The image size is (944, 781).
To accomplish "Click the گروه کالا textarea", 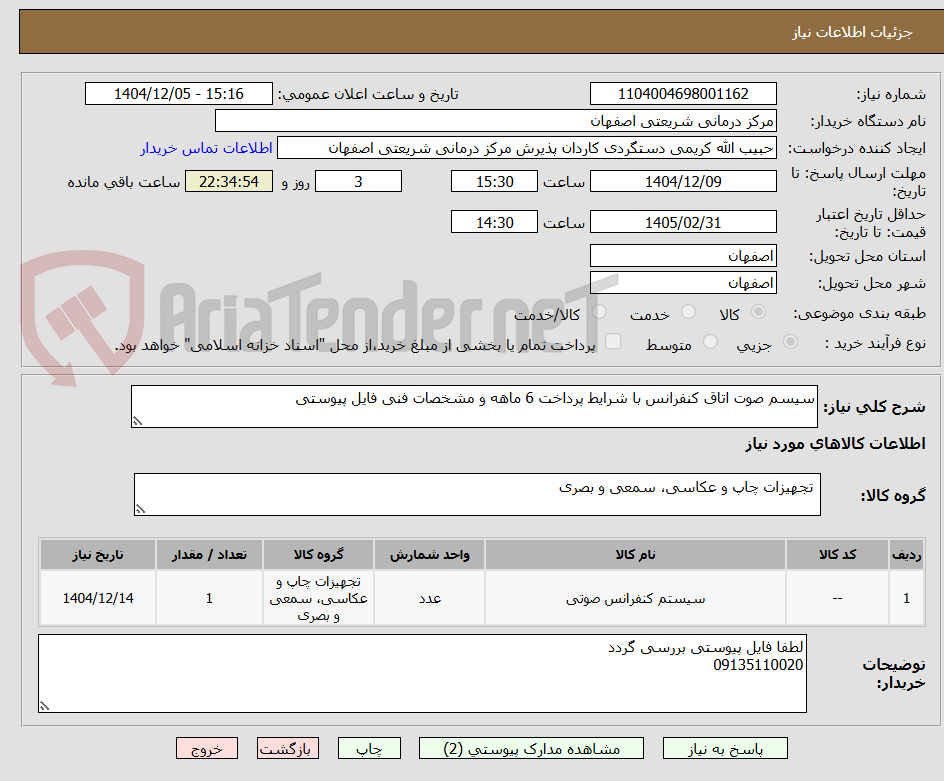I will [x=477, y=494].
